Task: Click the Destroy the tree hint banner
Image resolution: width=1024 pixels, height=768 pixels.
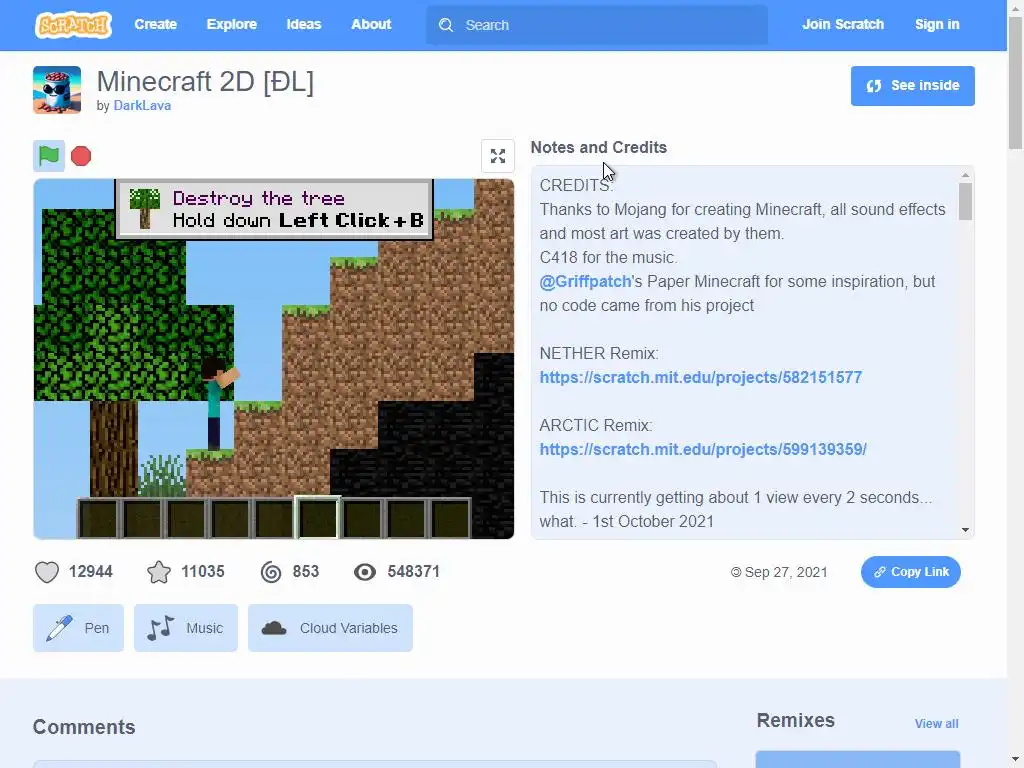Action: click(x=274, y=209)
